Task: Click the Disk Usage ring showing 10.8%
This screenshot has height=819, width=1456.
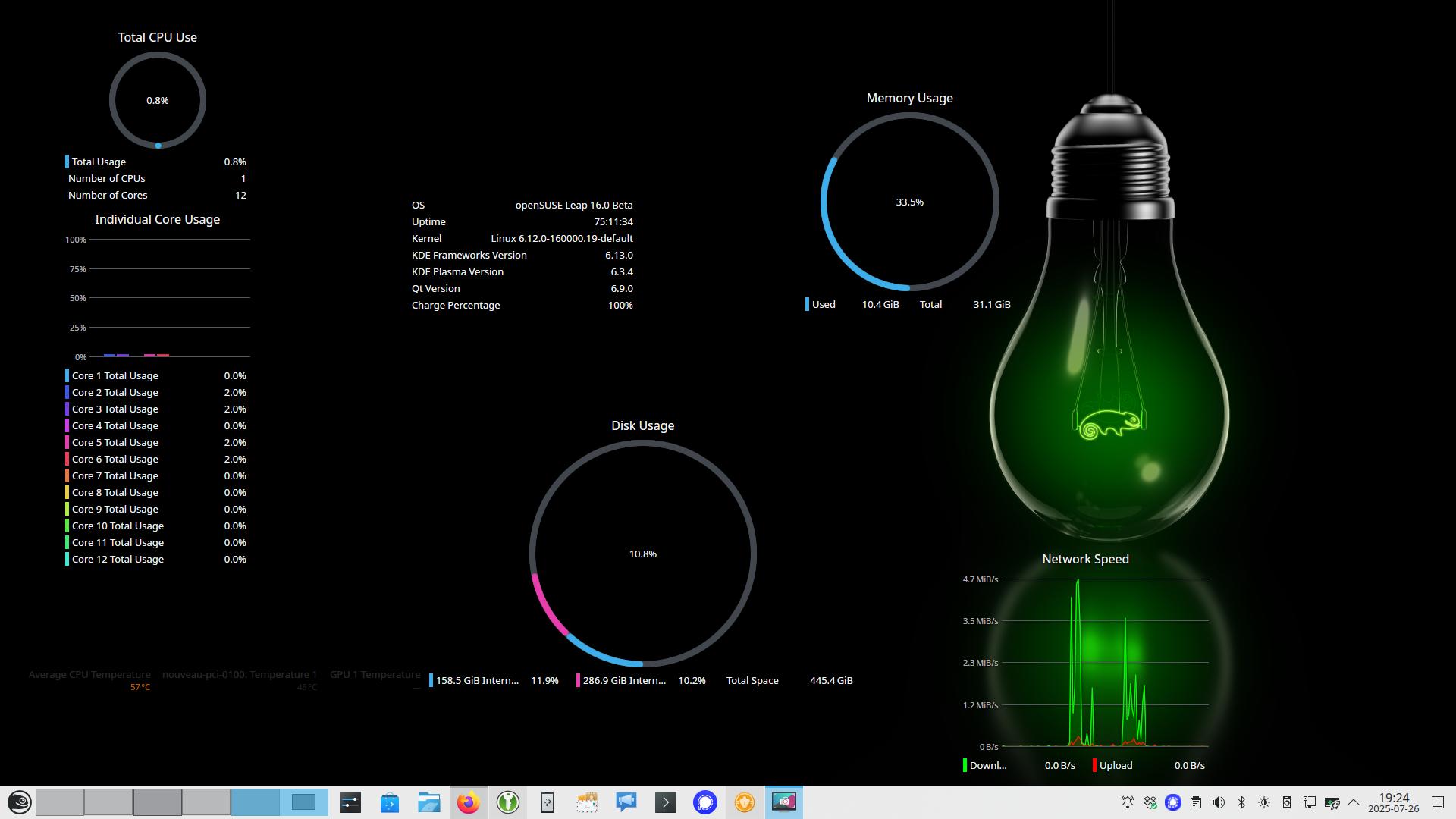Action: [642, 554]
